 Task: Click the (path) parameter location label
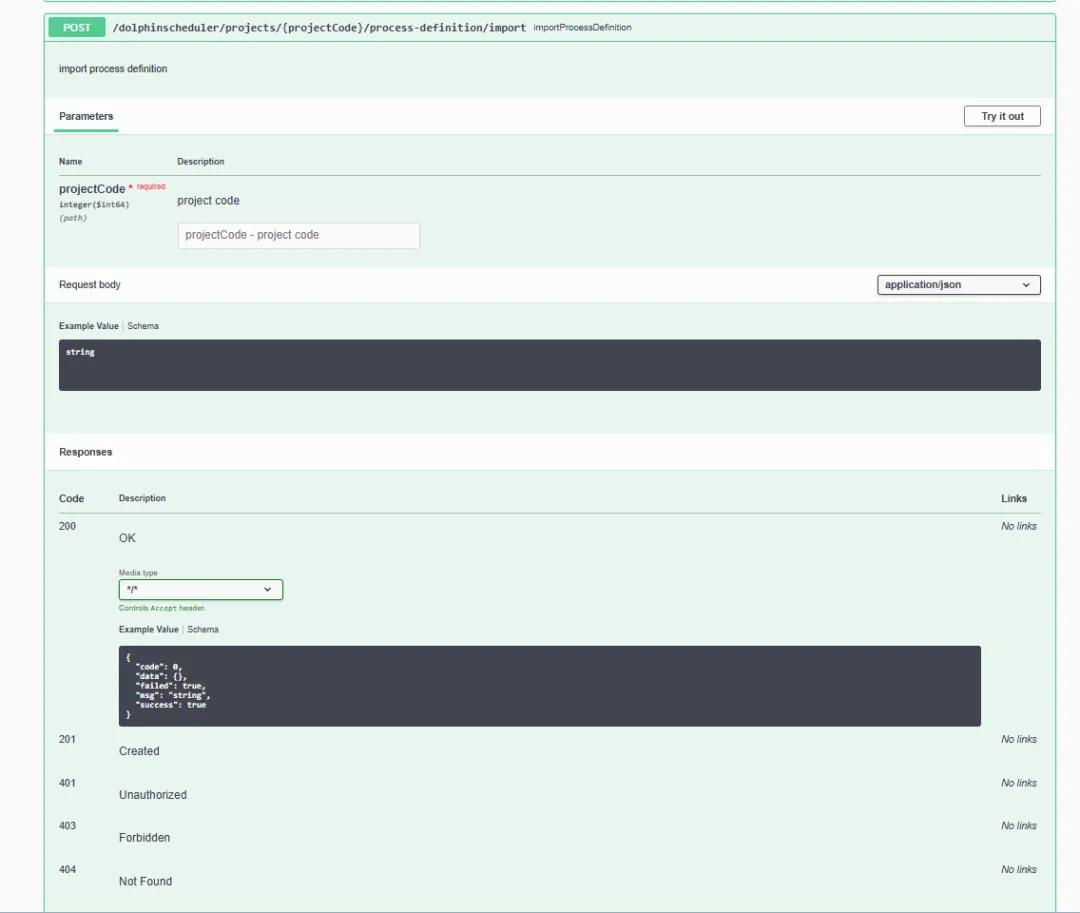pyautogui.click(x=73, y=218)
